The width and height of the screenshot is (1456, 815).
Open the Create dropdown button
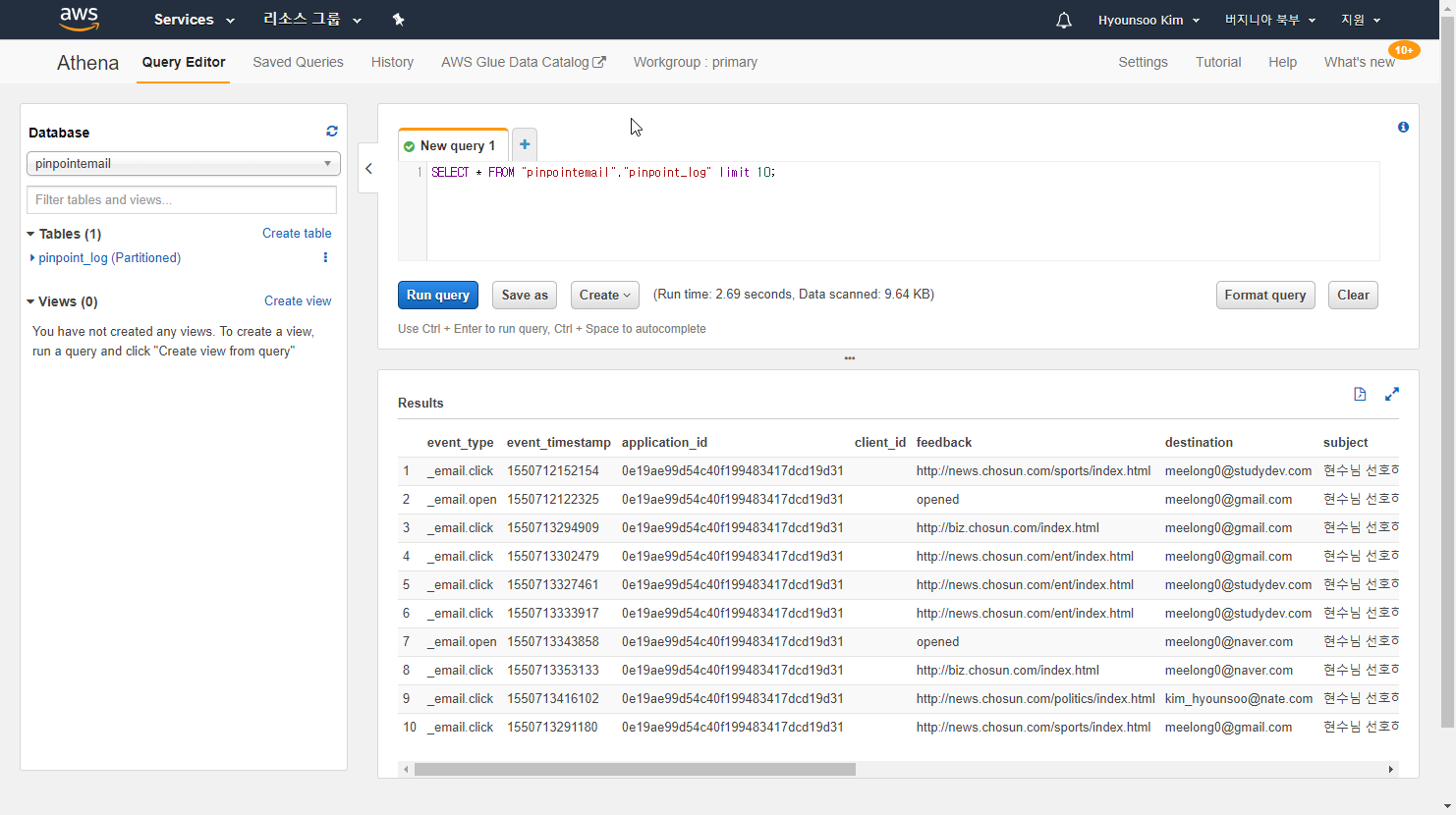click(x=605, y=295)
